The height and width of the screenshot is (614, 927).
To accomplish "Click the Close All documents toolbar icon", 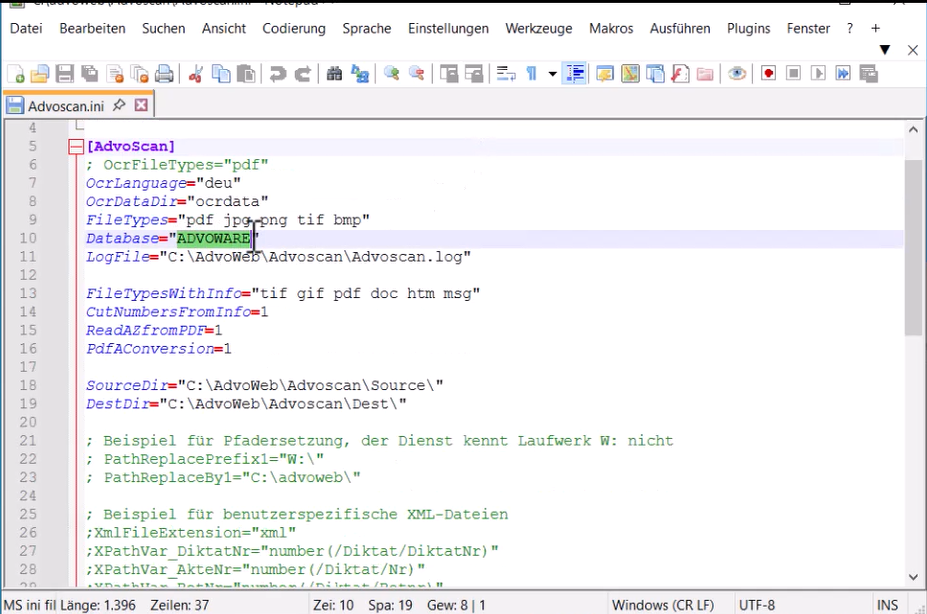I will [140, 74].
